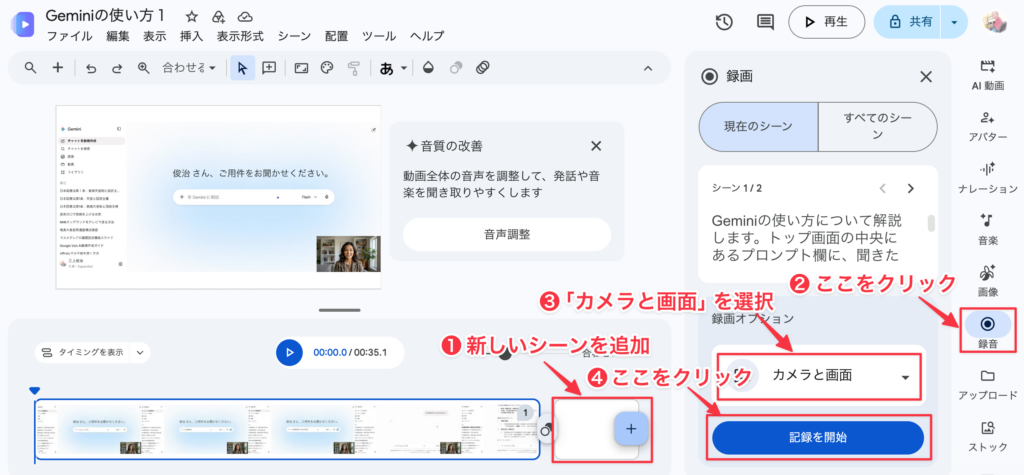The image size is (1024, 475).
Task: Open the comments panel icon
Action: tap(765, 22)
